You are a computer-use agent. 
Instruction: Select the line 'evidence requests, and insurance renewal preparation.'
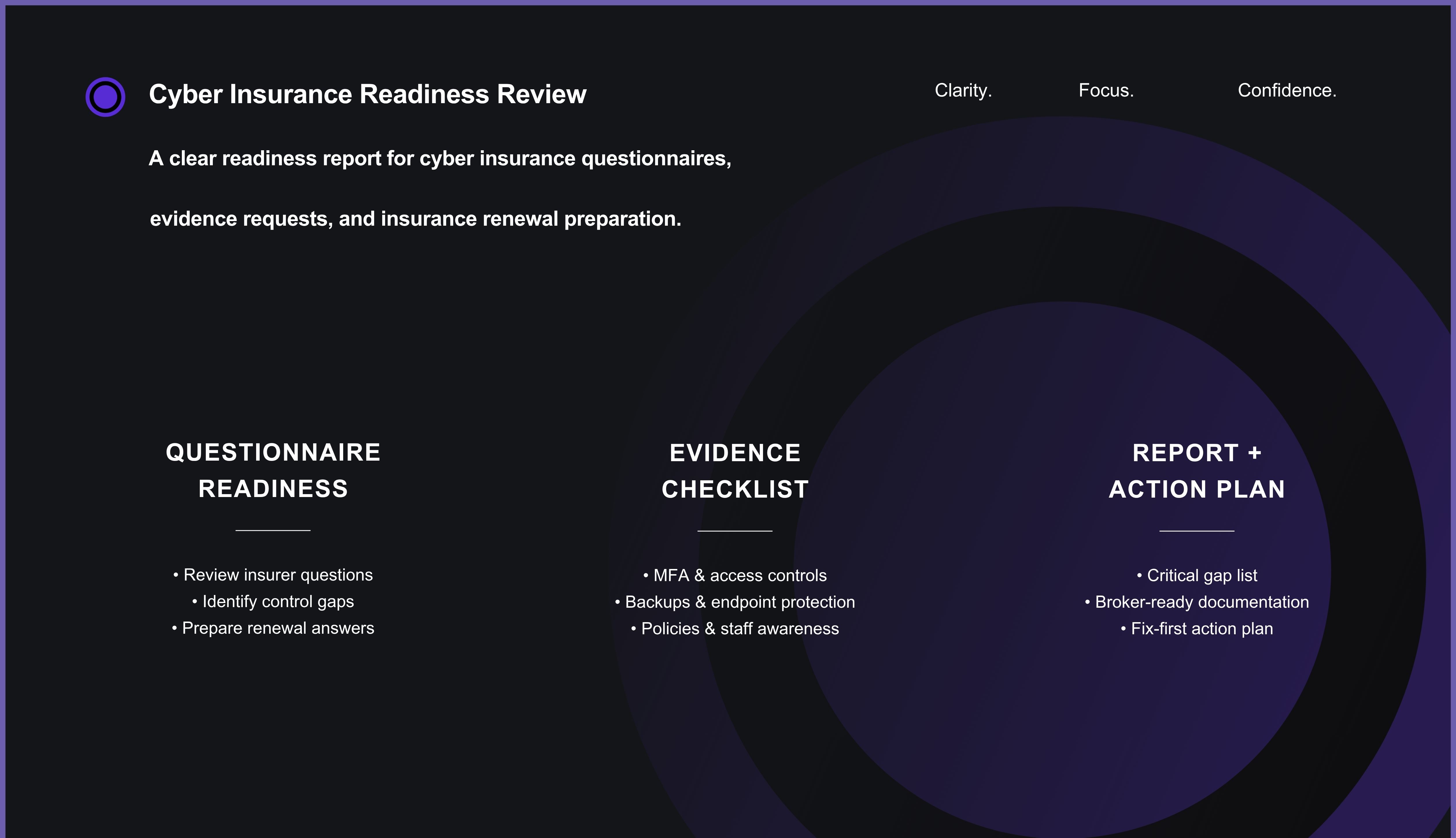pyautogui.click(x=415, y=219)
